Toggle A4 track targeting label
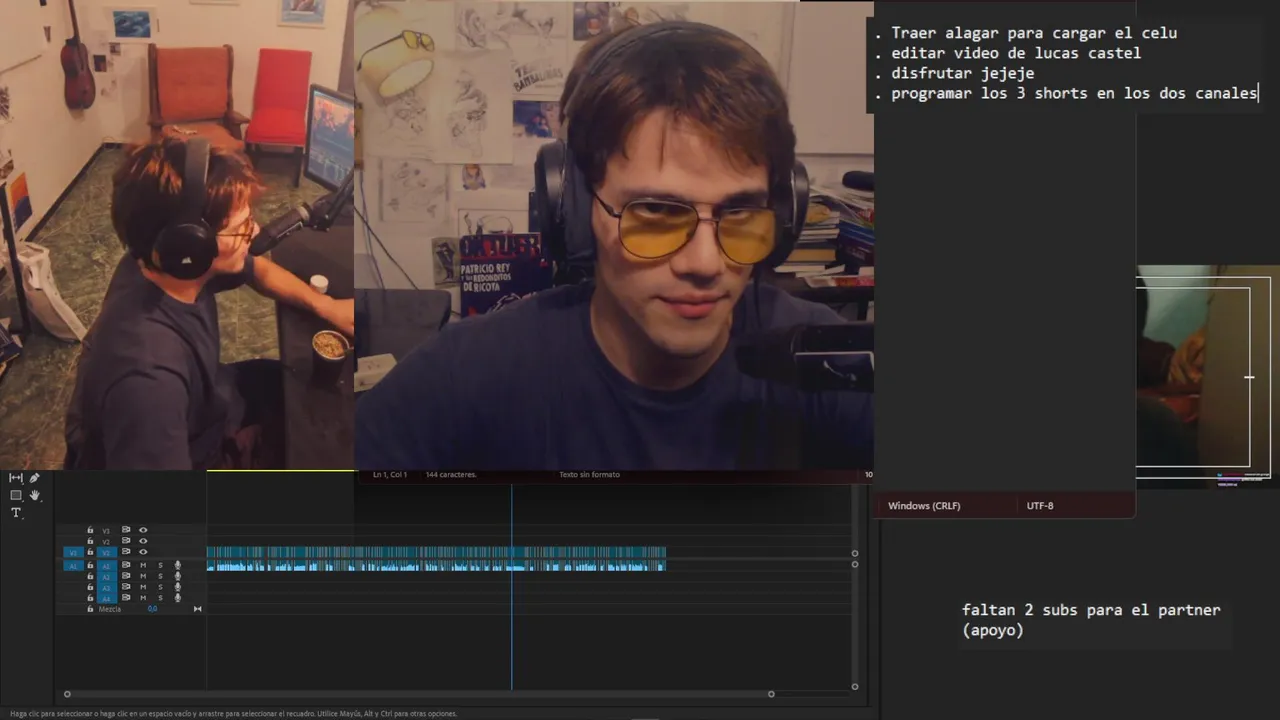This screenshot has width=1280, height=720. coord(106,598)
